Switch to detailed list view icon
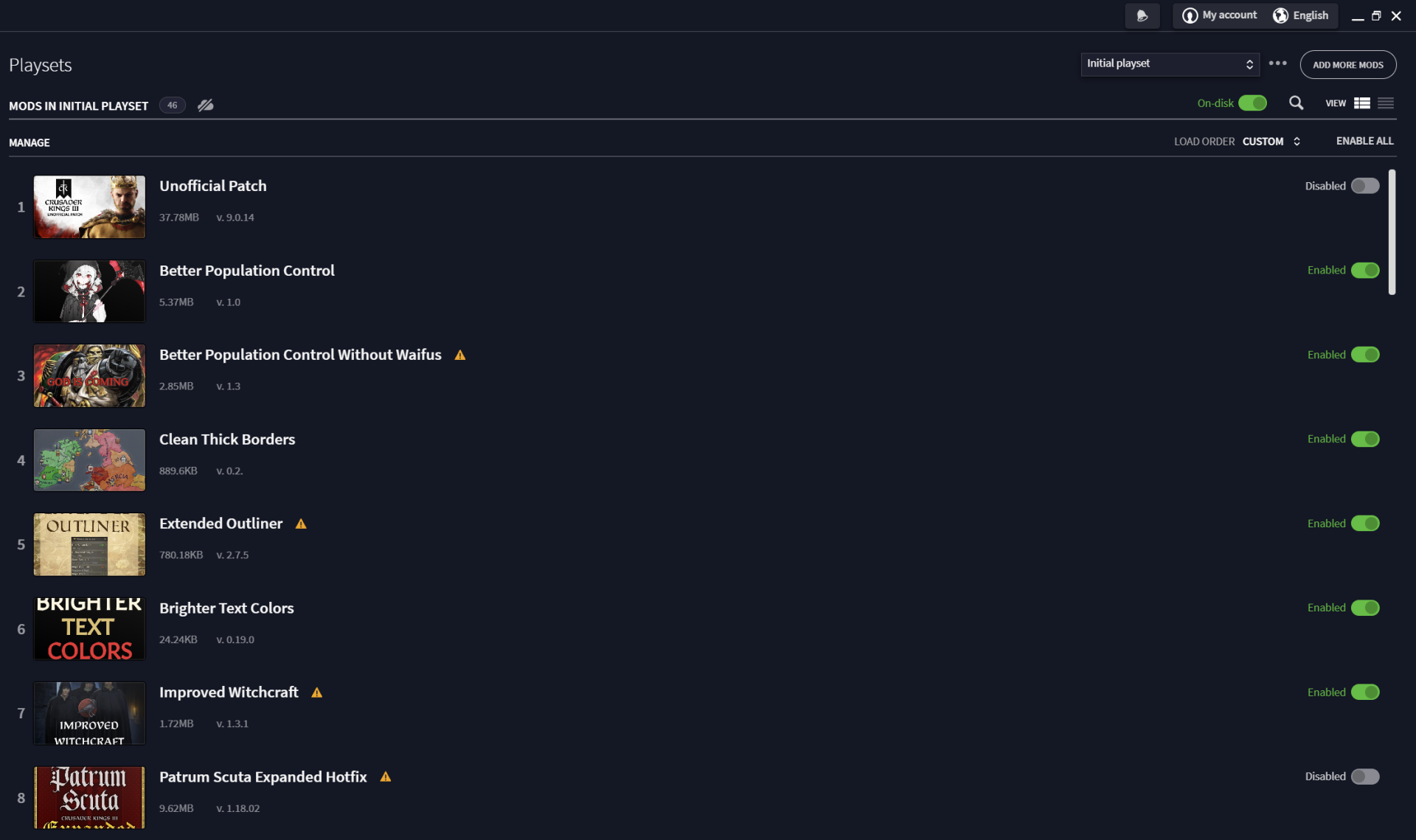Image resolution: width=1416 pixels, height=840 pixels. pyautogui.click(x=1362, y=103)
